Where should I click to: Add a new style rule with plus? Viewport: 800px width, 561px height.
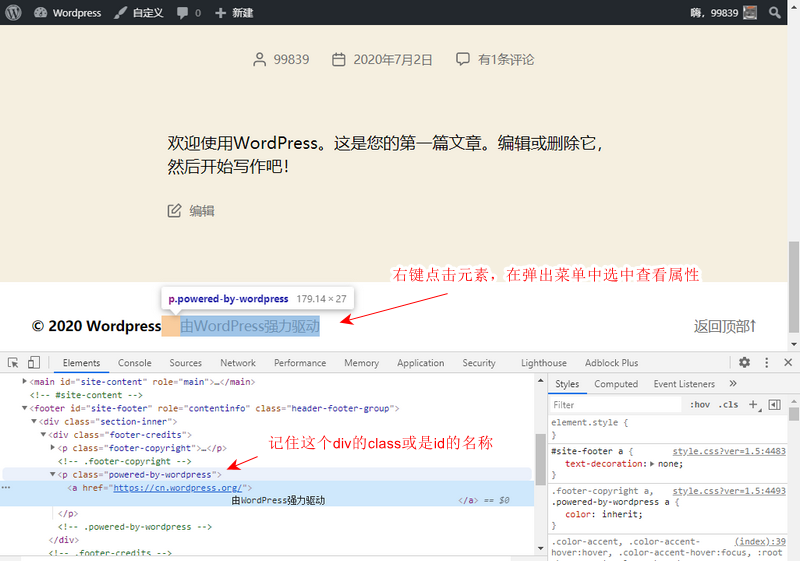point(754,404)
